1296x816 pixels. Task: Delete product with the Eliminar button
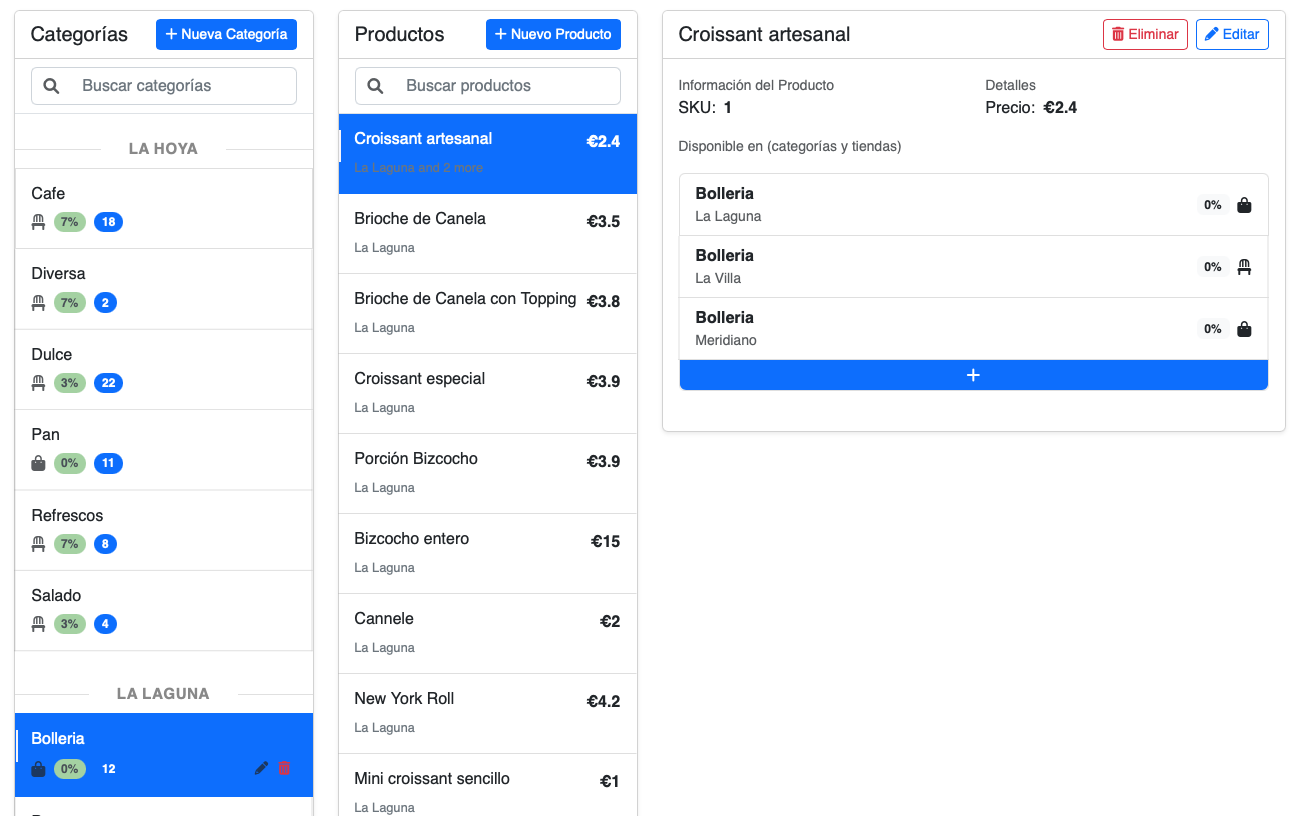(1145, 34)
